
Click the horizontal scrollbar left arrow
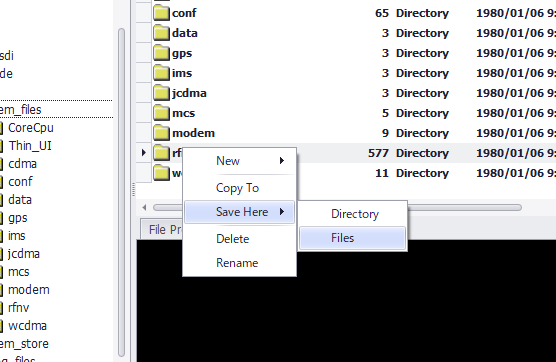point(144,207)
